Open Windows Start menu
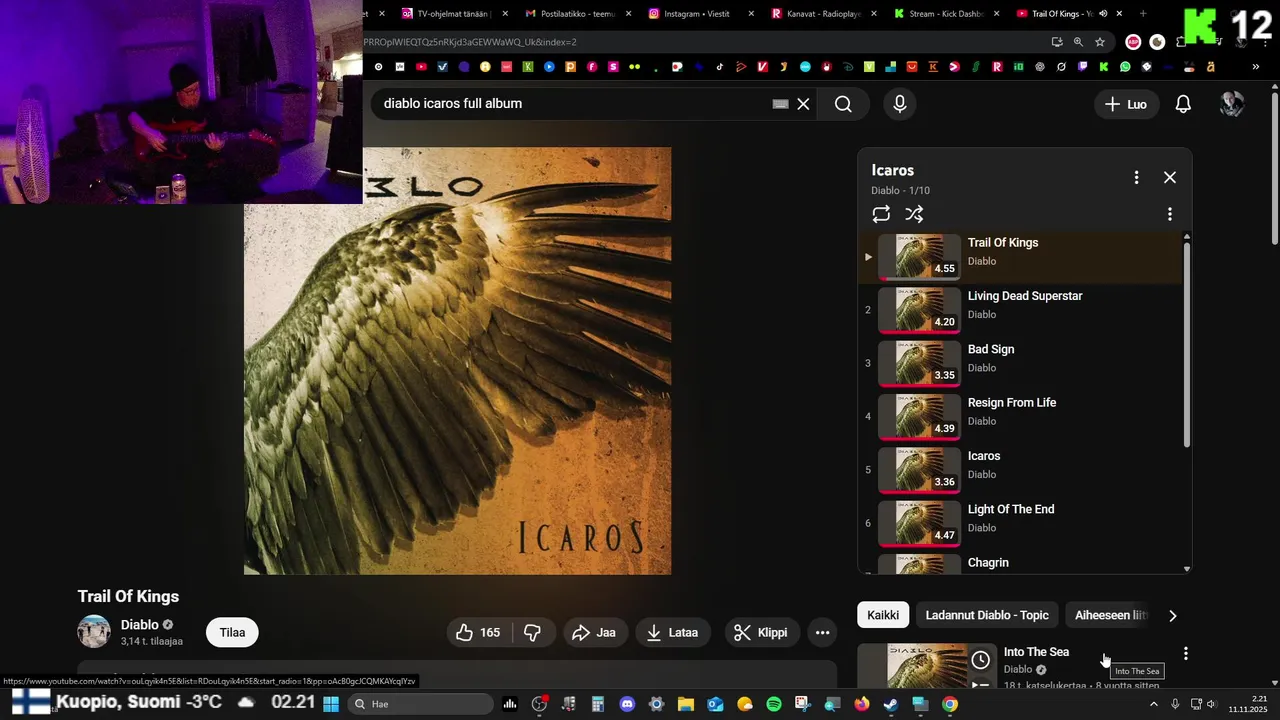Image resolution: width=1280 pixels, height=720 pixels. [331, 704]
